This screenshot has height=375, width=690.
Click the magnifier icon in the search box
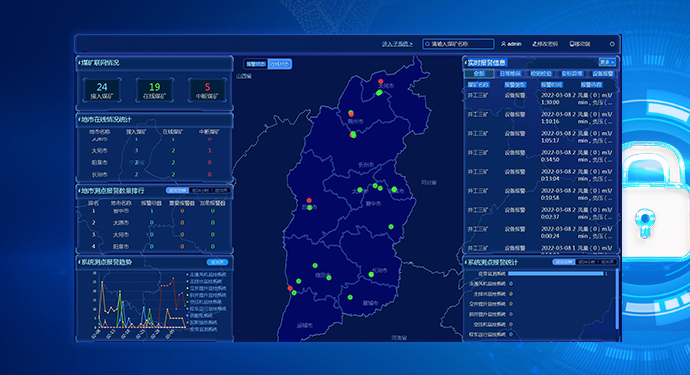pos(427,44)
